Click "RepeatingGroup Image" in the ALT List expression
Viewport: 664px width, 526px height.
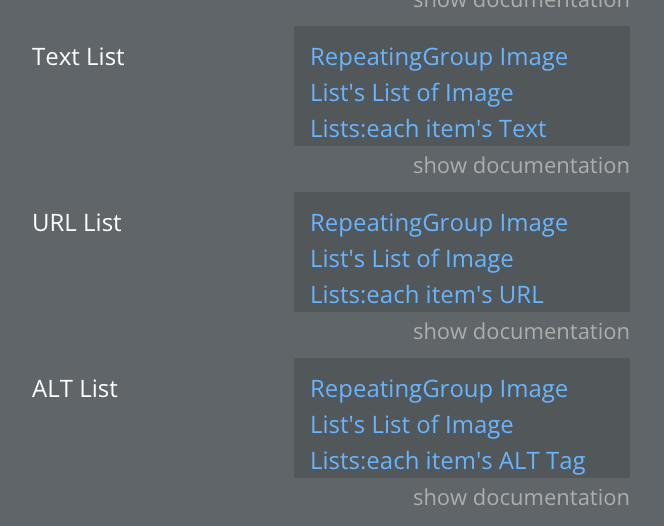click(439, 389)
